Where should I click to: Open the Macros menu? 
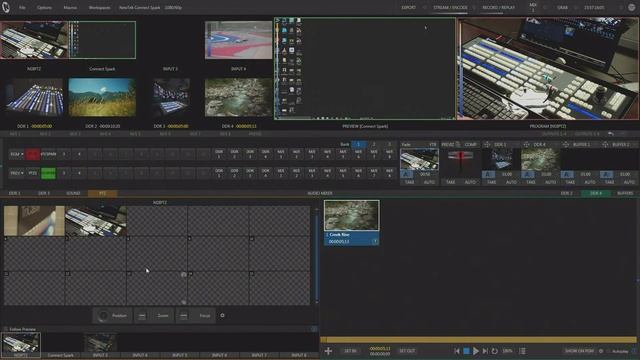point(70,8)
